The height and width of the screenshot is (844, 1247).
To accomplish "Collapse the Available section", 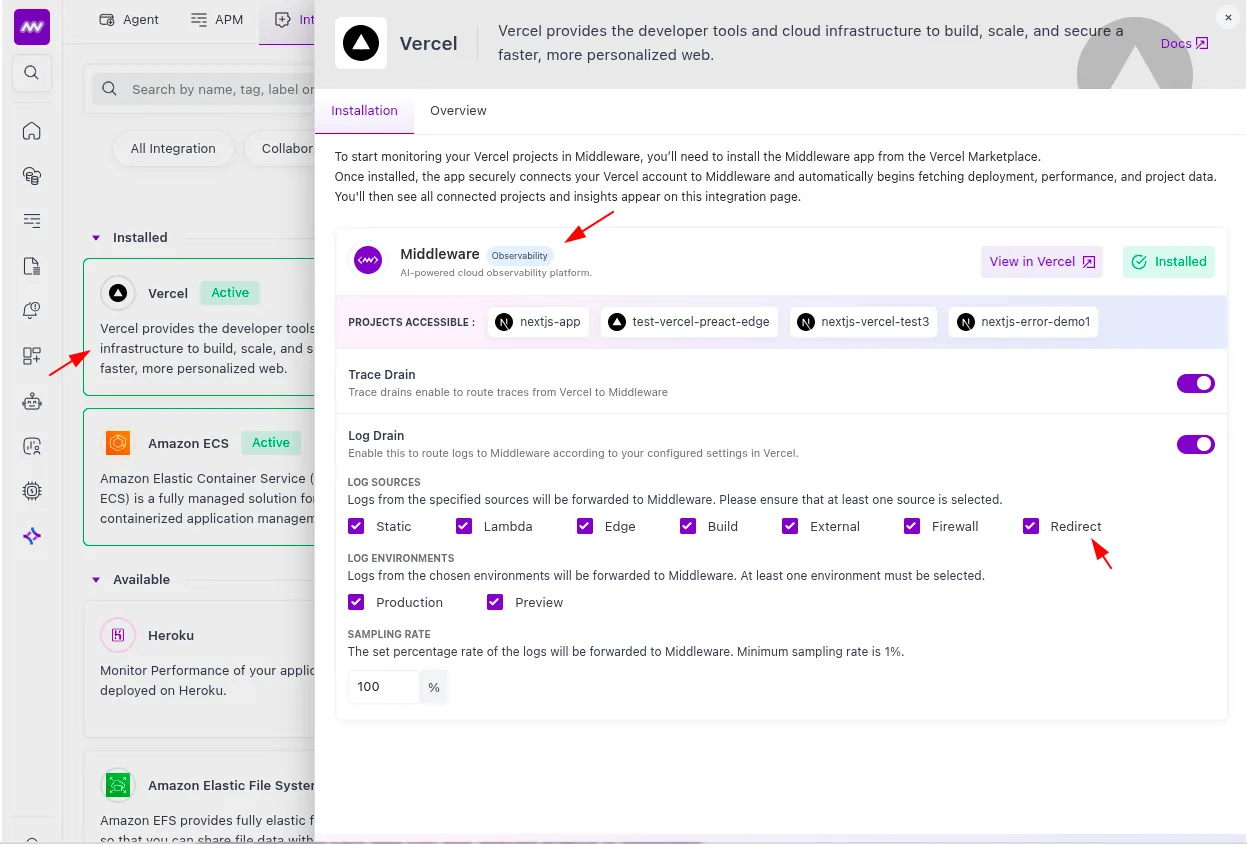I will pos(96,580).
